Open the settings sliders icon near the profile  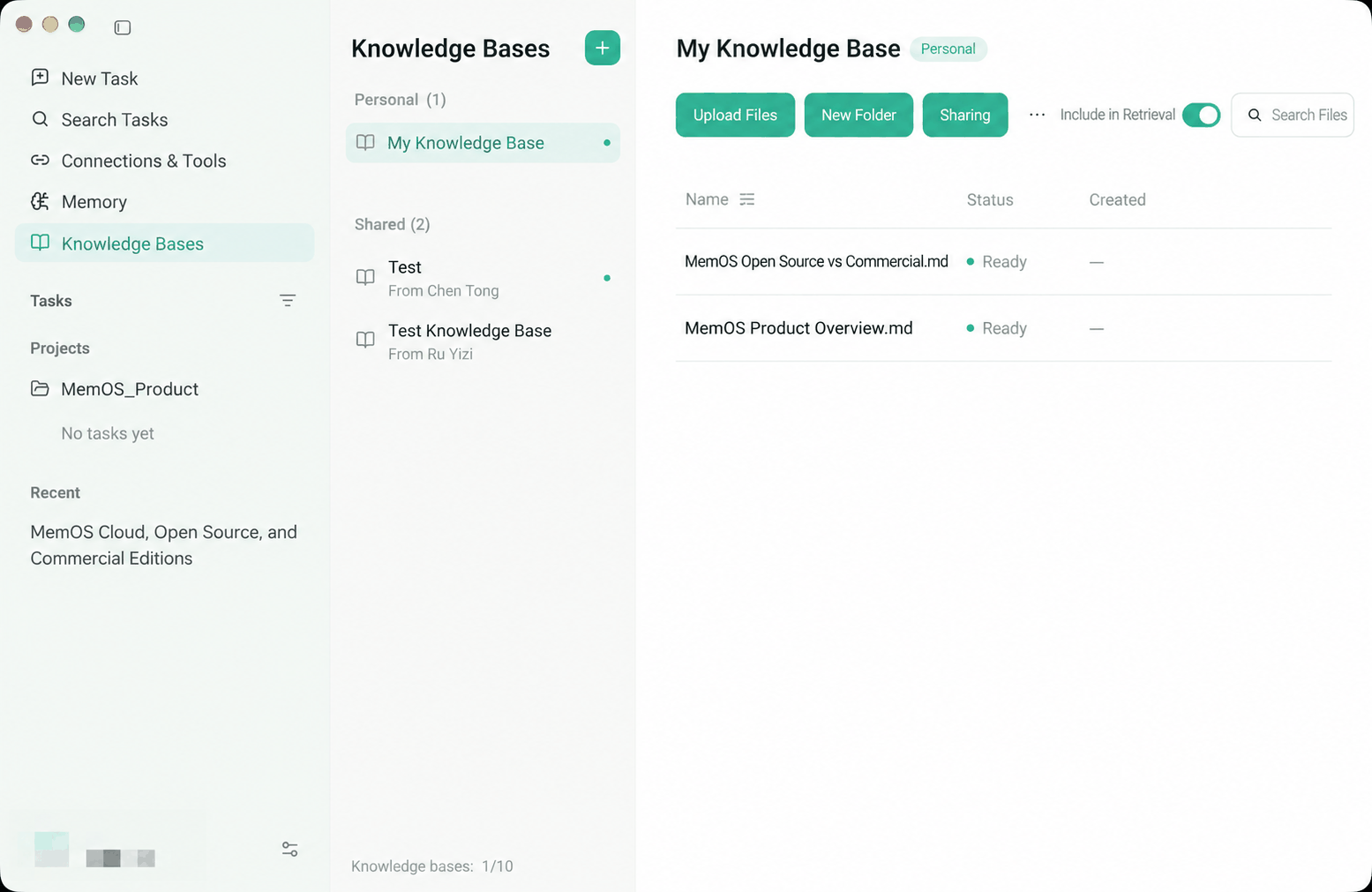tap(289, 850)
